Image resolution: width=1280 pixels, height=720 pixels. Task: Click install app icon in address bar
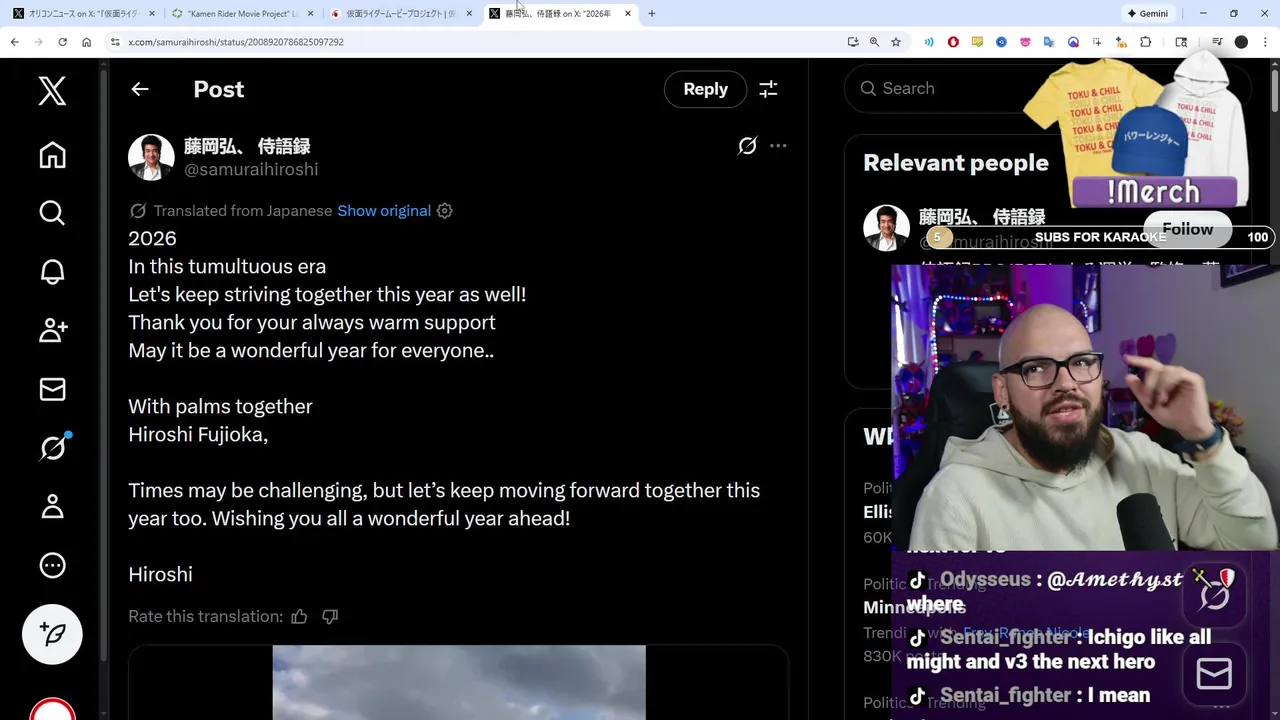[x=852, y=42]
